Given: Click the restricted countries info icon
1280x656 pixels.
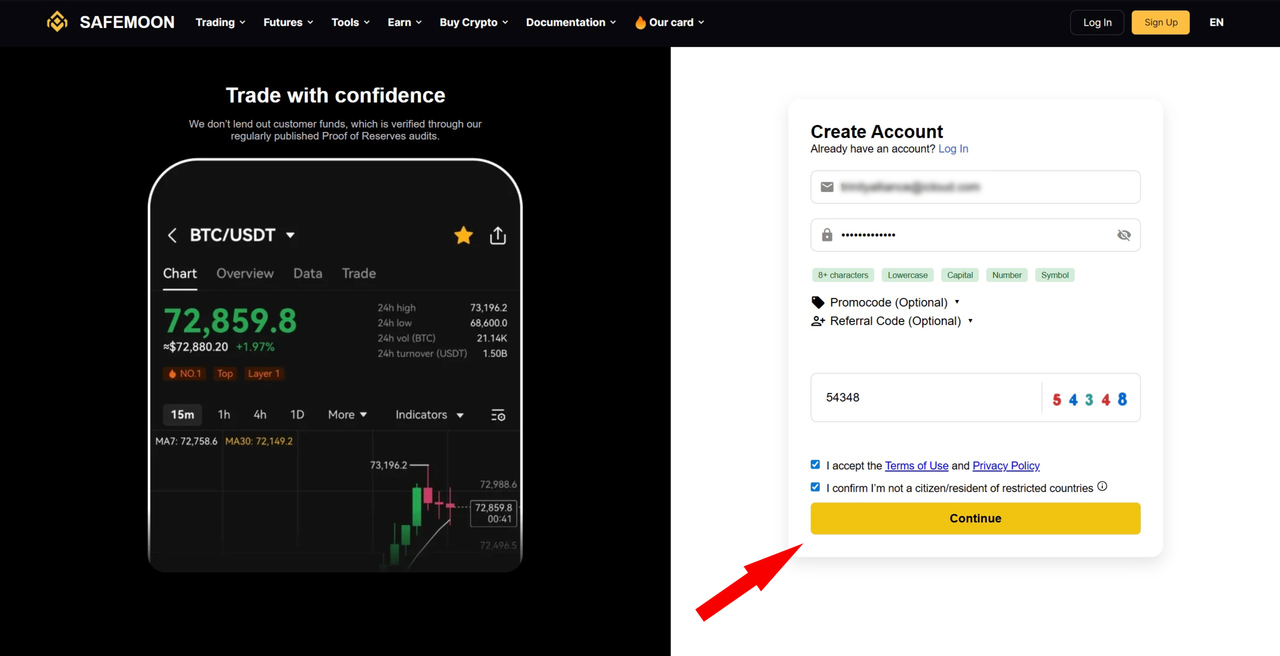Looking at the screenshot, I should 1102,487.
